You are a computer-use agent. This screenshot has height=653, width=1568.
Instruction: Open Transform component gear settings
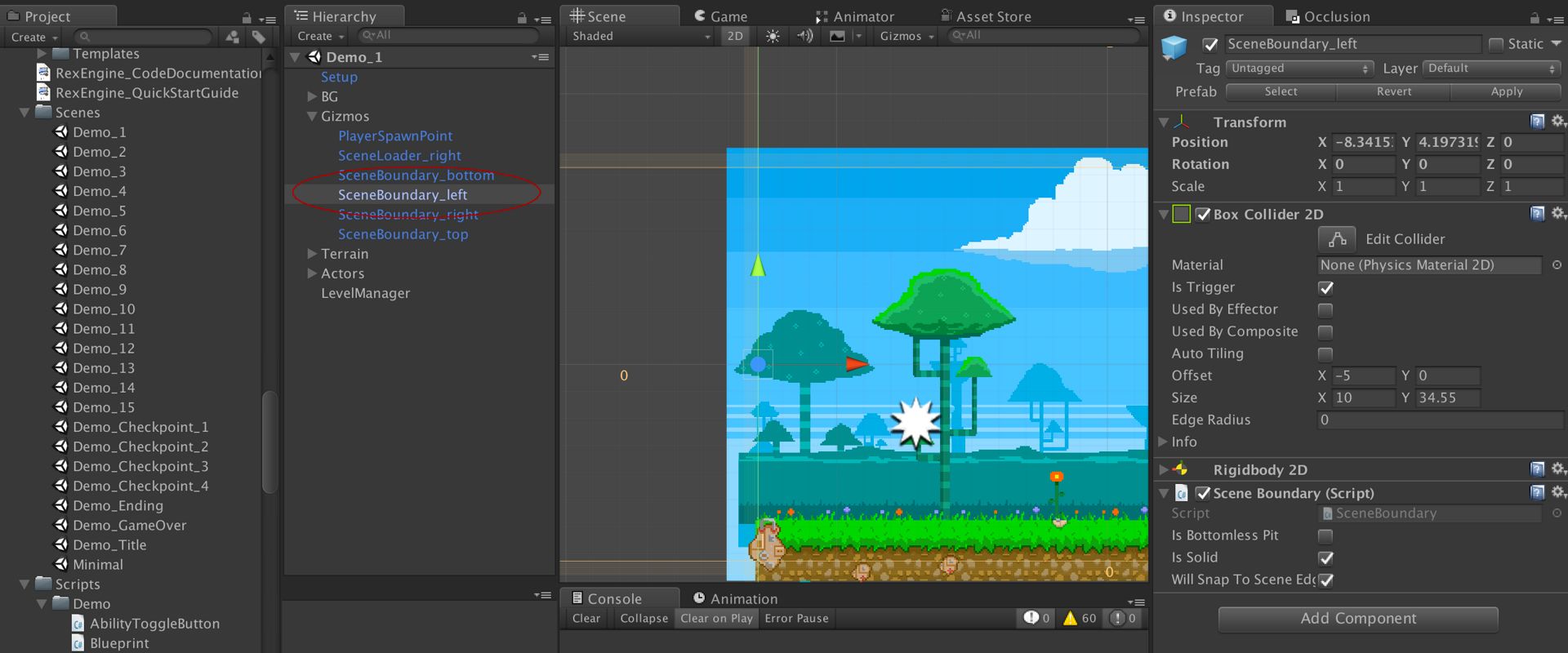pyautogui.click(x=1557, y=122)
